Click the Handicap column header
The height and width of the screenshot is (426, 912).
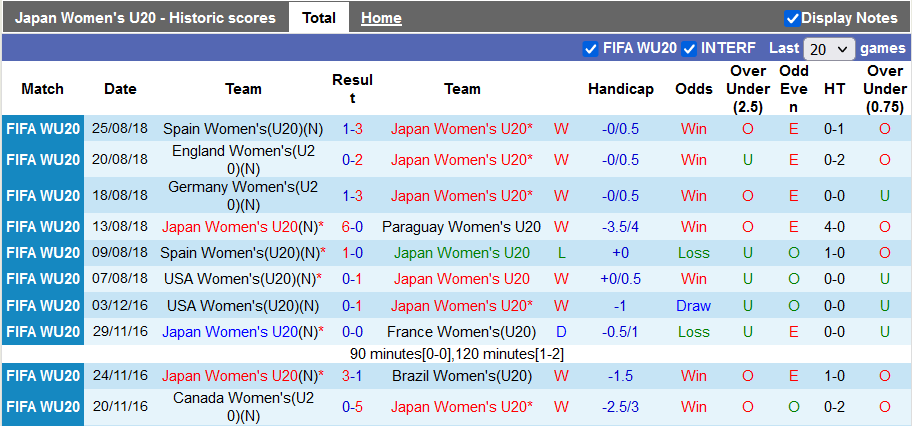620,89
